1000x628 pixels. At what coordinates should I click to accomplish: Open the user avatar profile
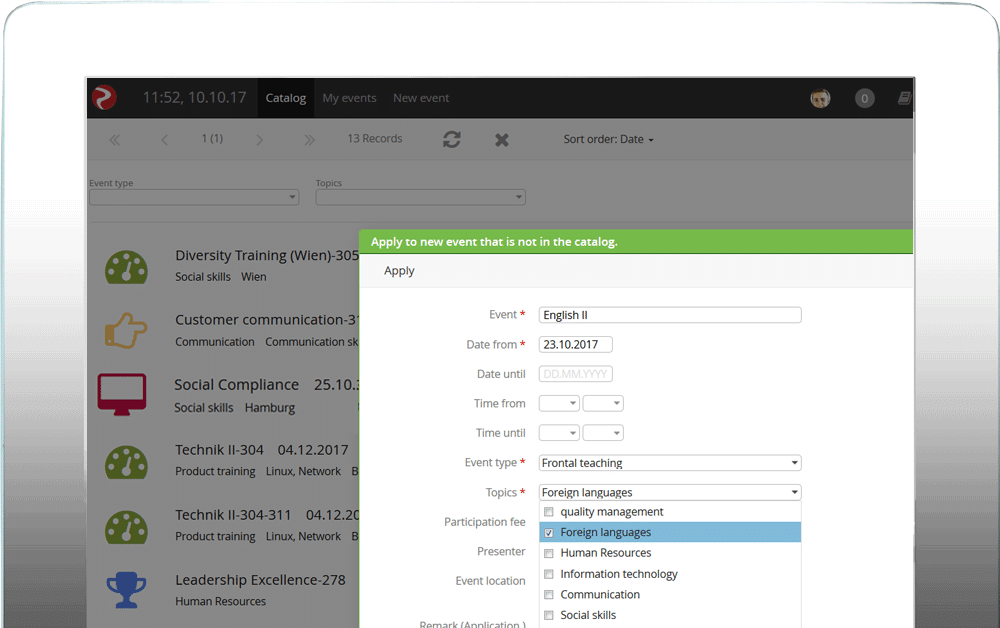point(820,98)
